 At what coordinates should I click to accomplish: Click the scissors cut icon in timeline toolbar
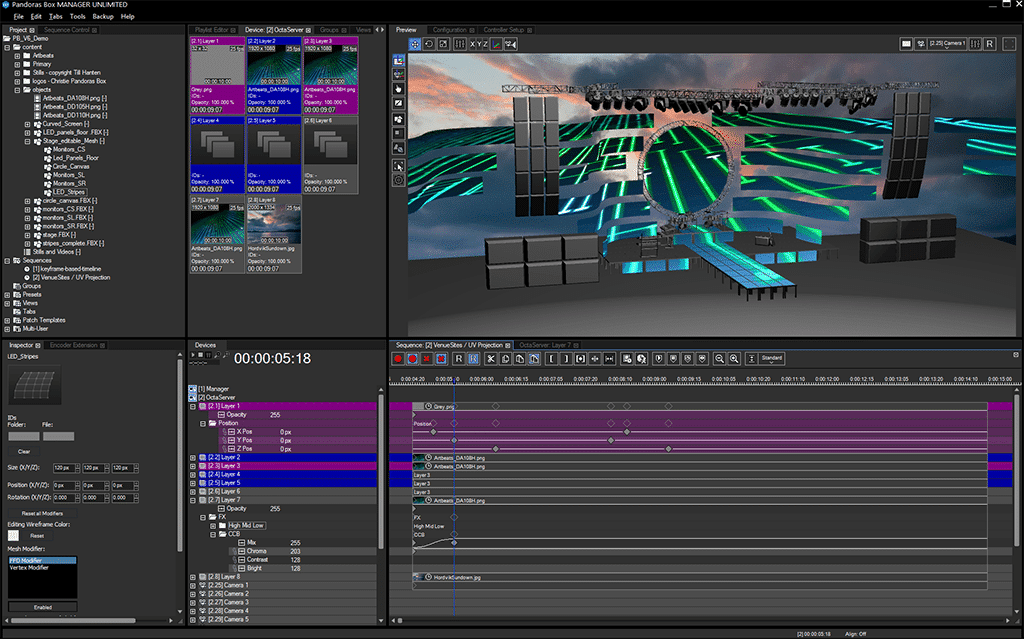click(x=491, y=358)
